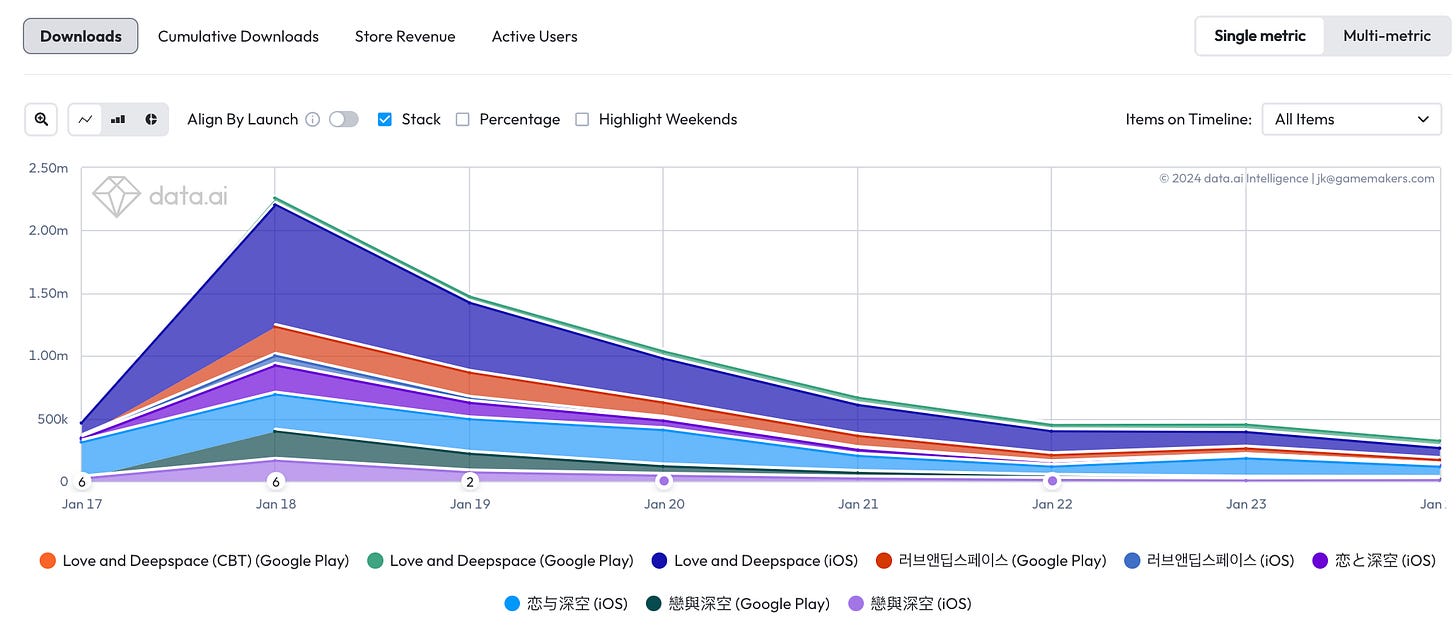
Task: Switch to bar chart view
Action: [118, 119]
